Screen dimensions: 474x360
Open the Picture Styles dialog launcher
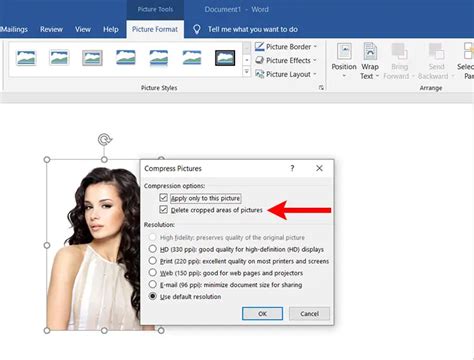pyautogui.click(x=321, y=88)
